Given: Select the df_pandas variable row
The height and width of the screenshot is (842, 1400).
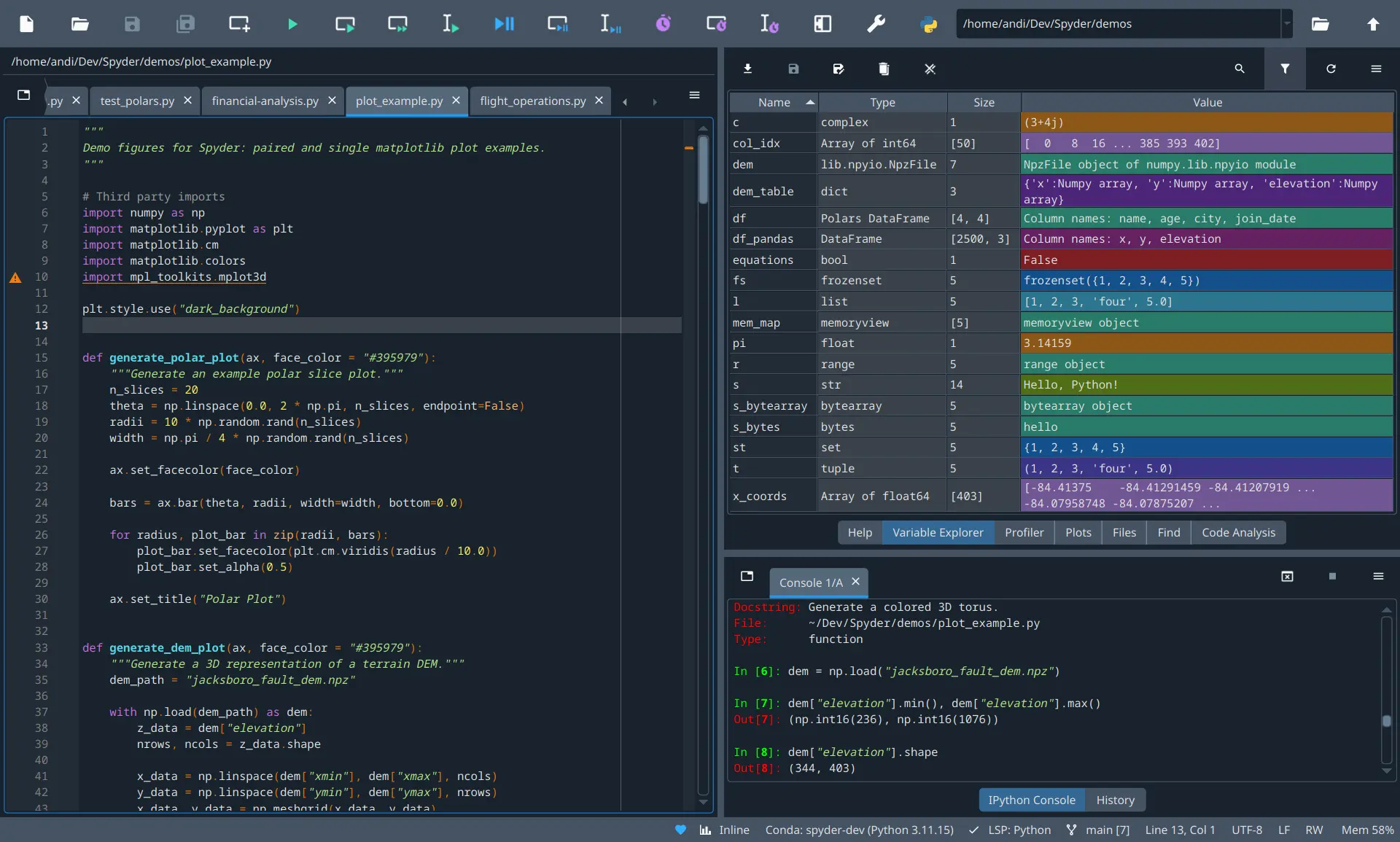Looking at the screenshot, I should (1062, 238).
